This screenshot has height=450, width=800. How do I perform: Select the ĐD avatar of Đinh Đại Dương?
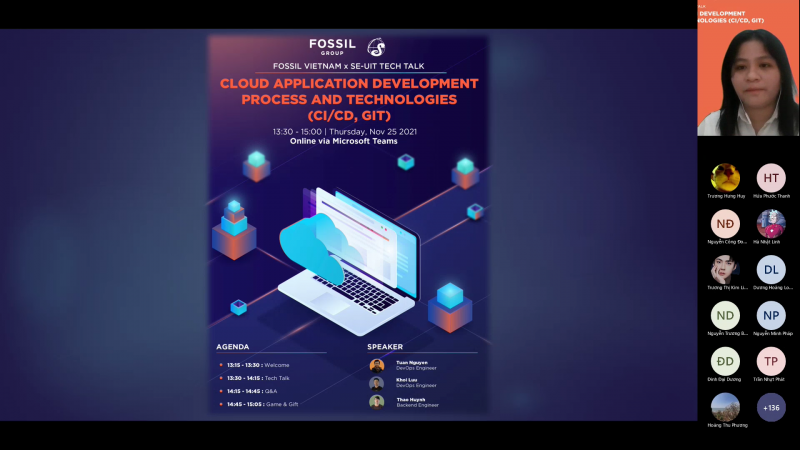[x=725, y=361]
